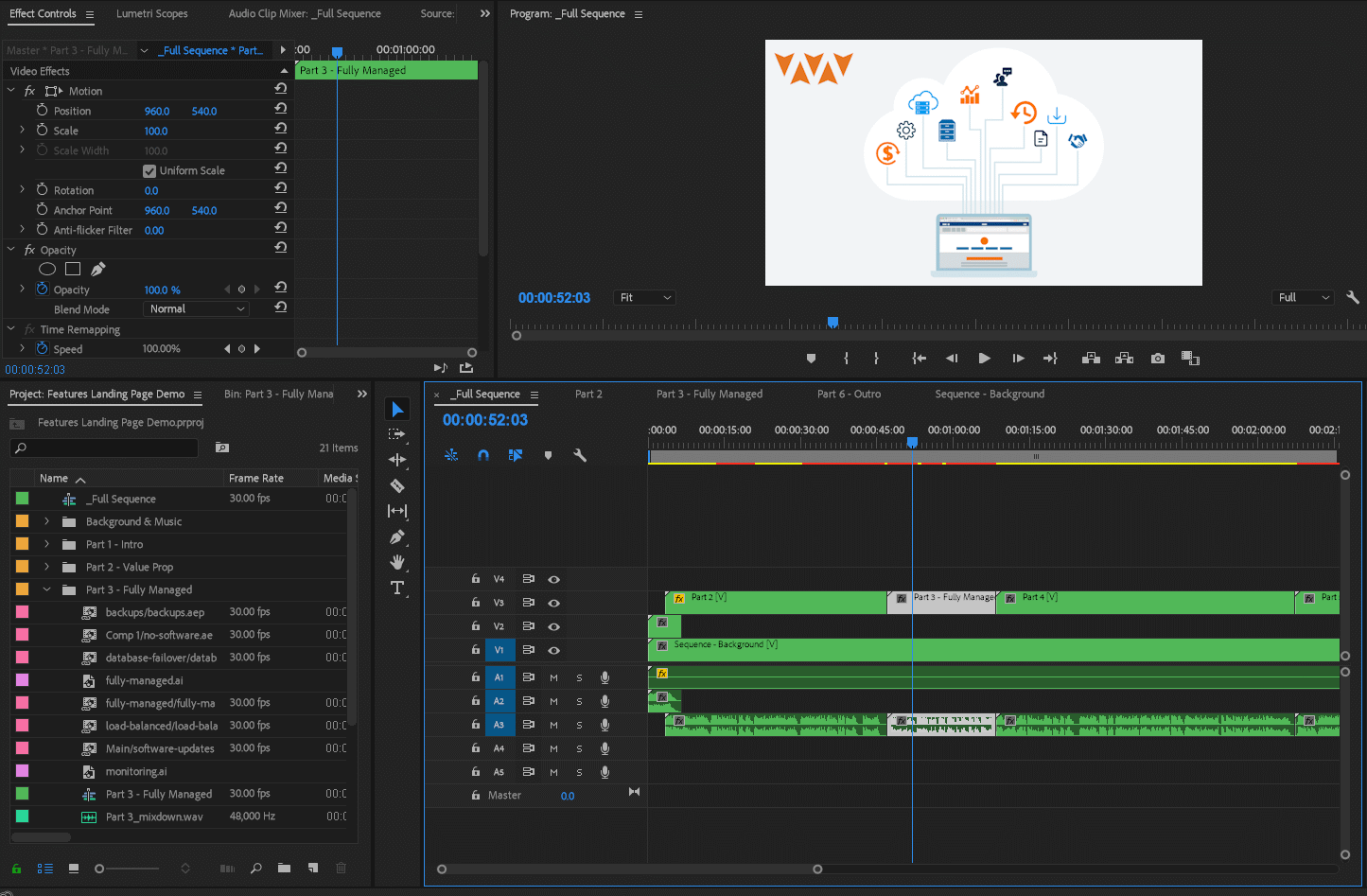Create 4-point polygon mask under Opacity
Viewport: 1367px width, 896px height.
click(x=73, y=270)
